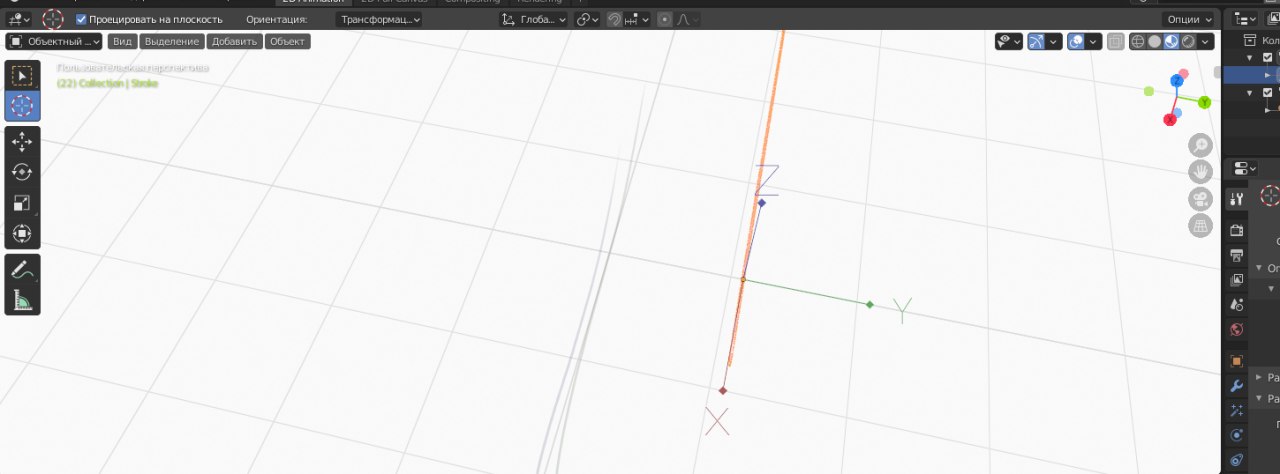Open the Object properties tab
Image resolution: width=1280 pixels, height=474 pixels.
(1237, 361)
